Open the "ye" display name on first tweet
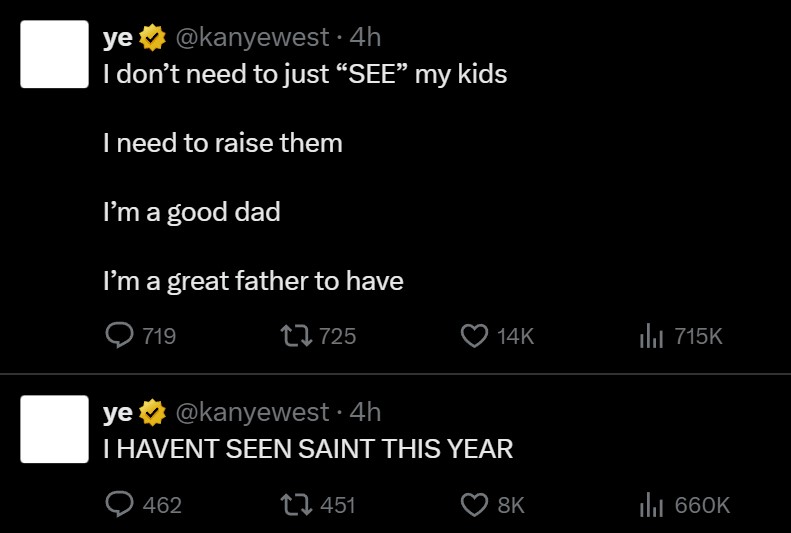 [x=118, y=38]
